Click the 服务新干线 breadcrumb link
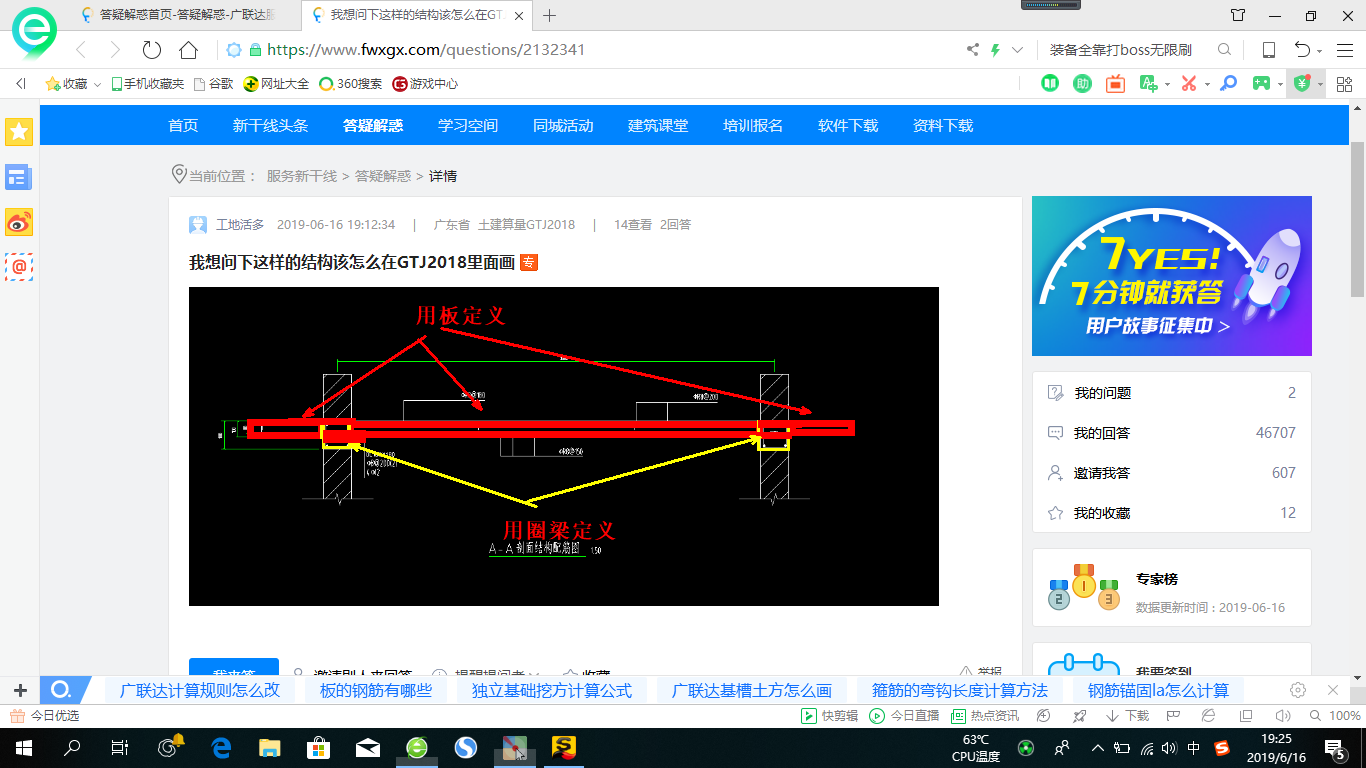The image size is (1366, 768). [x=302, y=176]
